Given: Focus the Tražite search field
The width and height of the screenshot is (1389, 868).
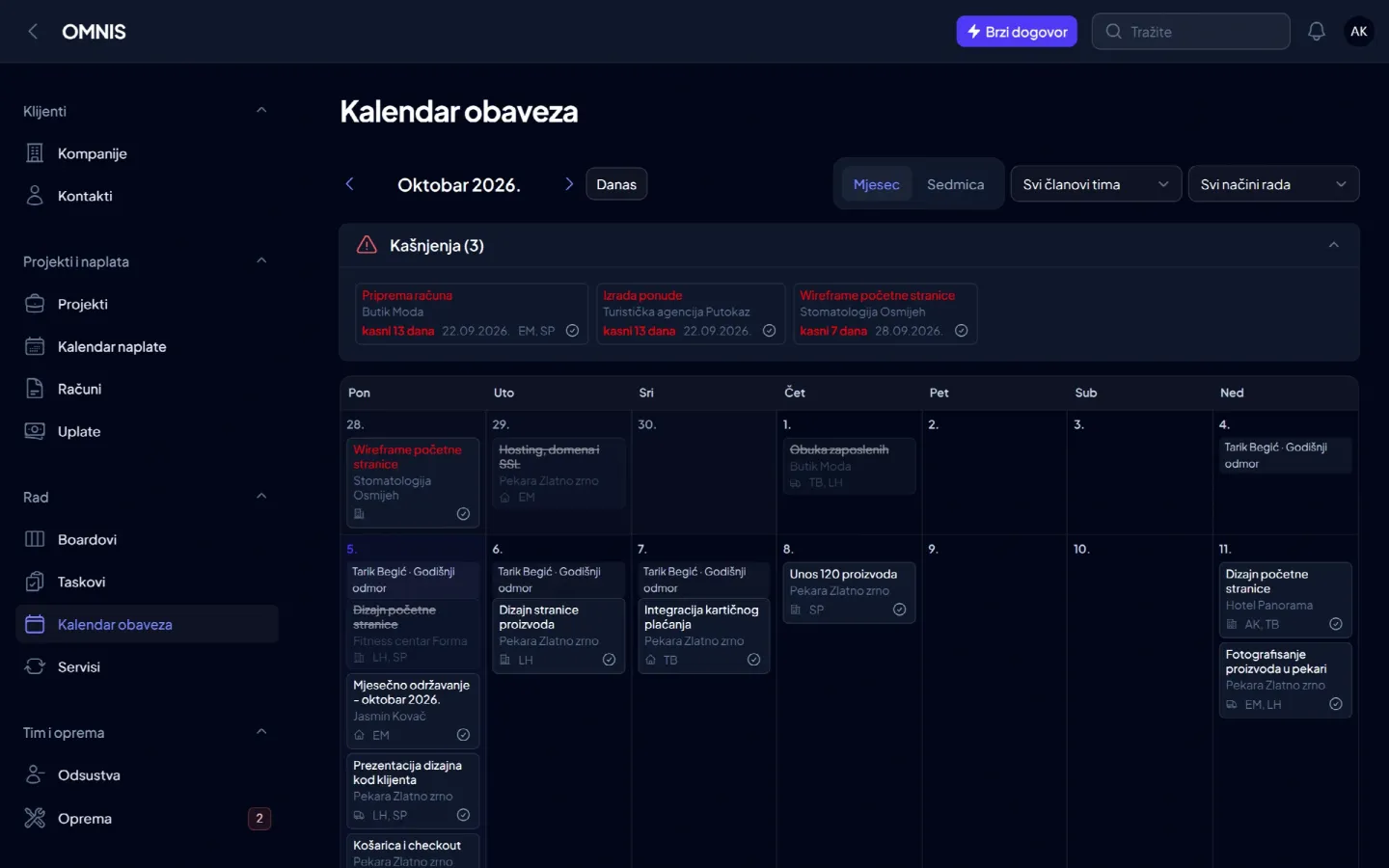Looking at the screenshot, I should coord(1190,32).
